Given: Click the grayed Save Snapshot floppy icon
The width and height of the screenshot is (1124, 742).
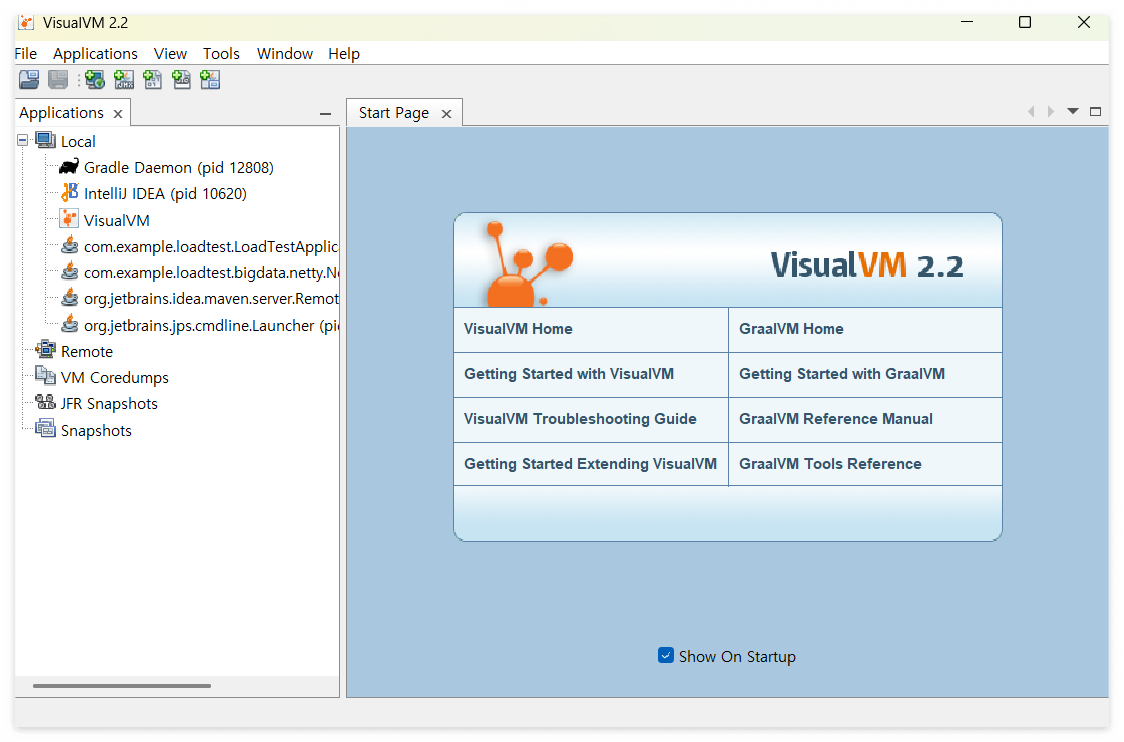Looking at the screenshot, I should pyautogui.click(x=58, y=80).
